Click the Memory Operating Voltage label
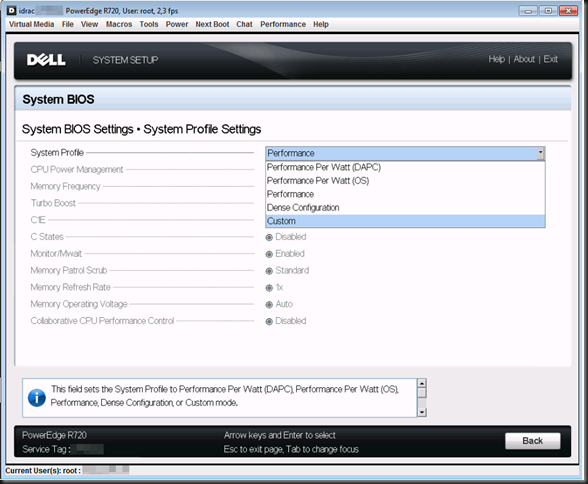This screenshot has width=588, height=484. click(79, 304)
